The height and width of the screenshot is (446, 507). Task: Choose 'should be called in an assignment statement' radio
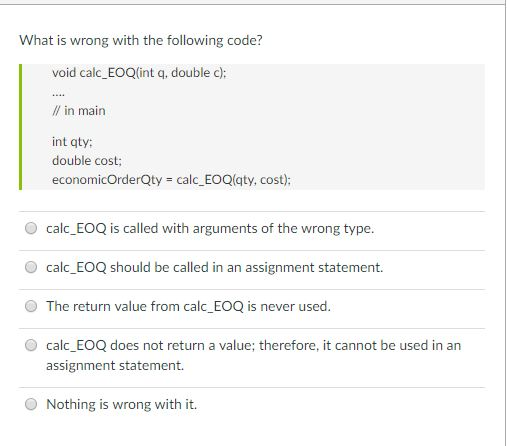(x=31, y=267)
